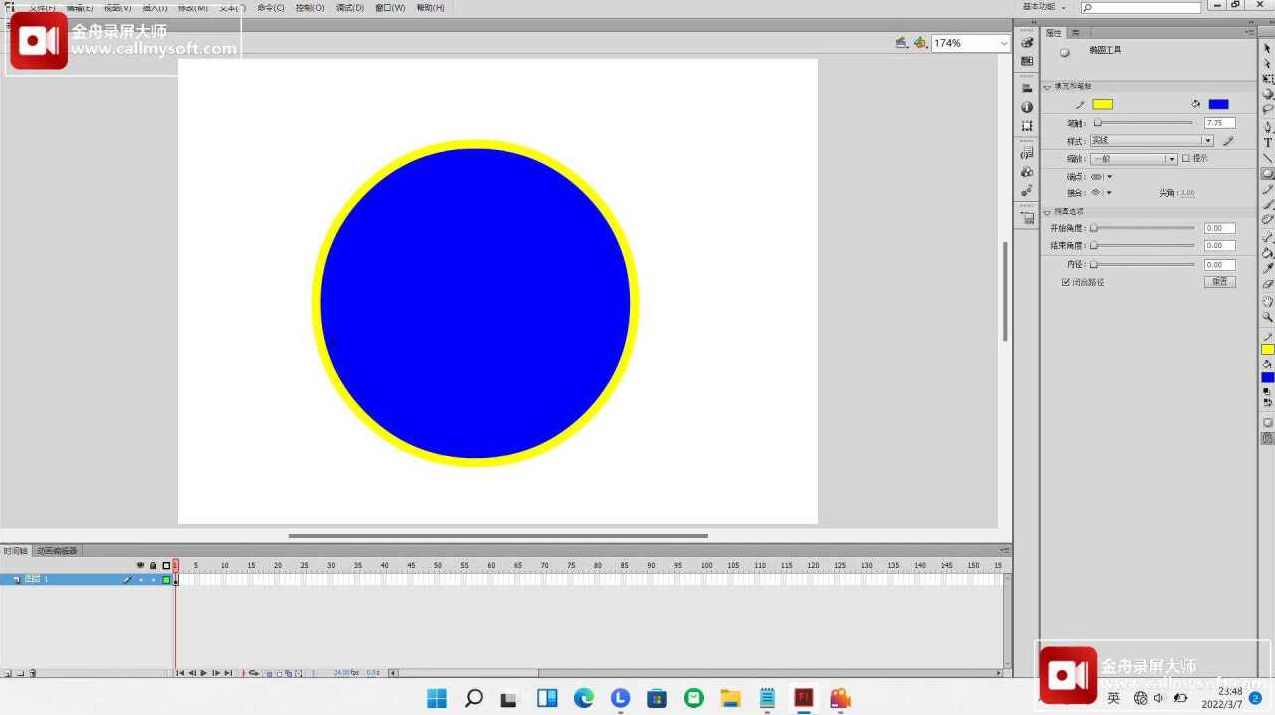This screenshot has height=715, width=1275.
Task: Open the 窗口(W) menu
Action: coord(390,7)
